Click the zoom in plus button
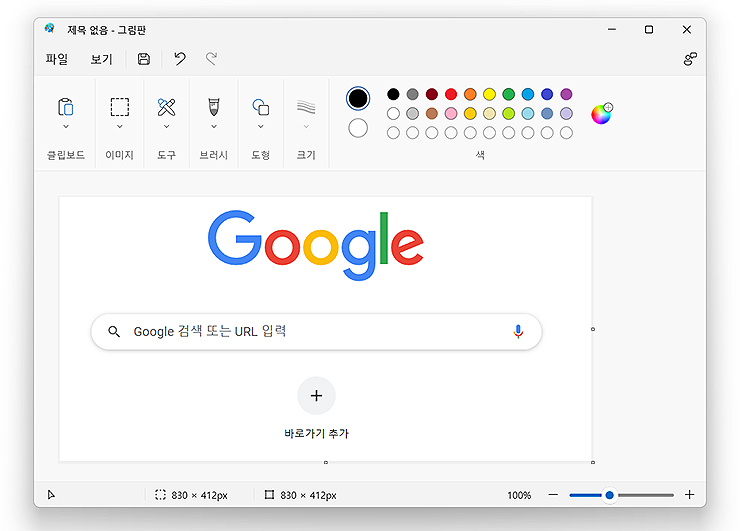This screenshot has width=740, height=531. pyautogui.click(x=690, y=495)
